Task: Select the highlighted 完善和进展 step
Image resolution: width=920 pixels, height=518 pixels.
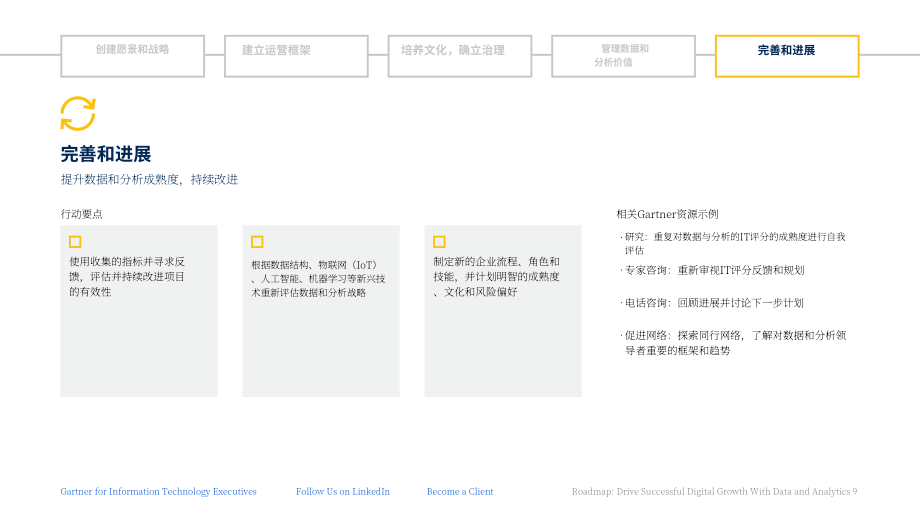Action: [787, 56]
